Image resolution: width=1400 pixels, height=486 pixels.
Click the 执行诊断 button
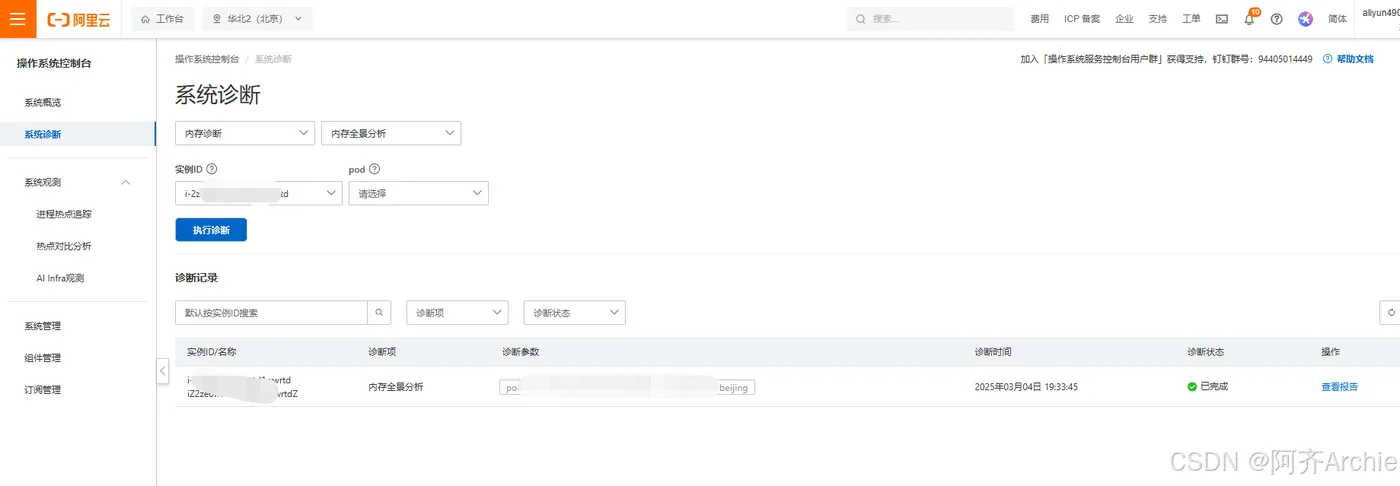[x=211, y=230]
